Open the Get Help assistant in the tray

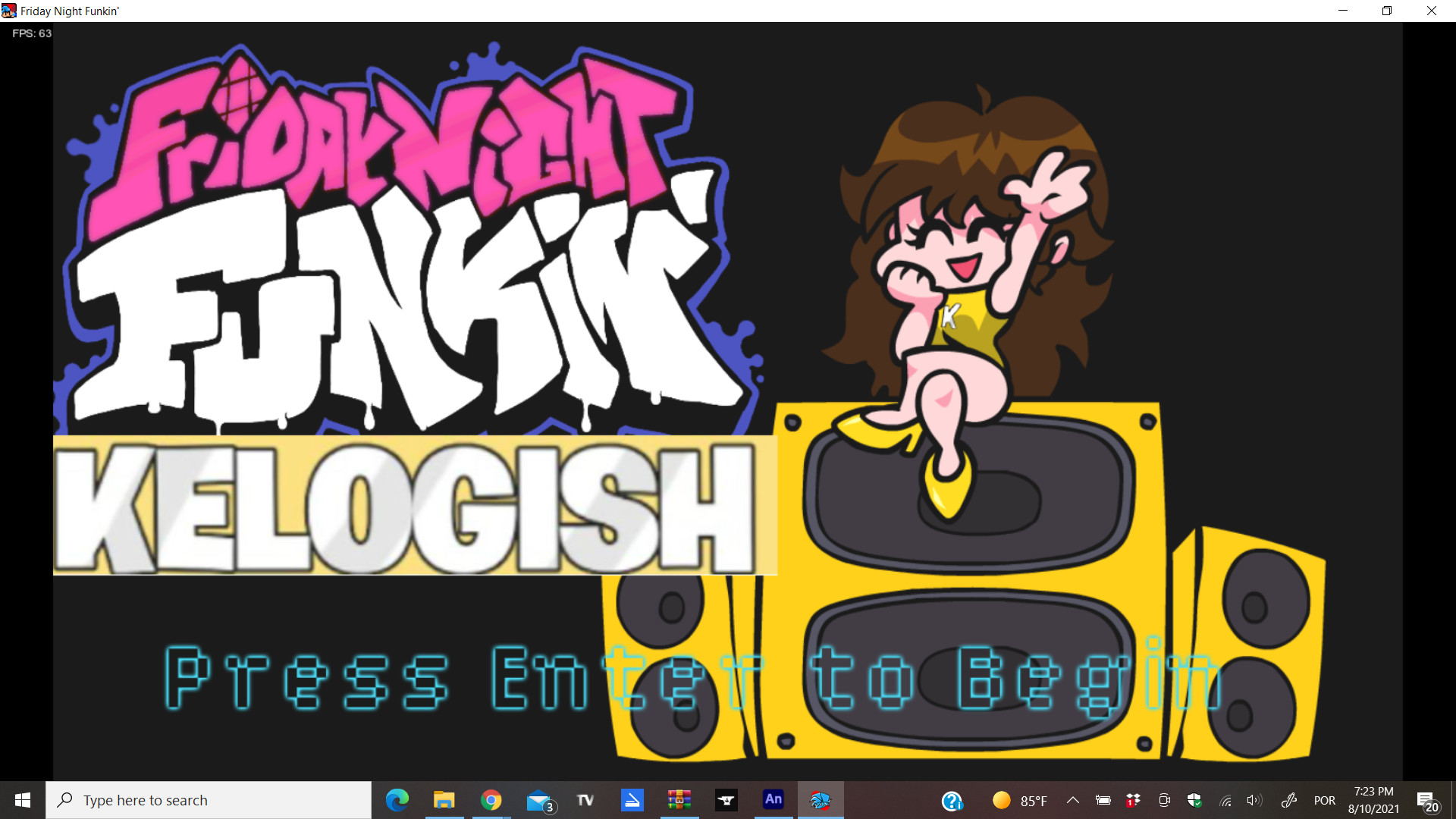[952, 799]
